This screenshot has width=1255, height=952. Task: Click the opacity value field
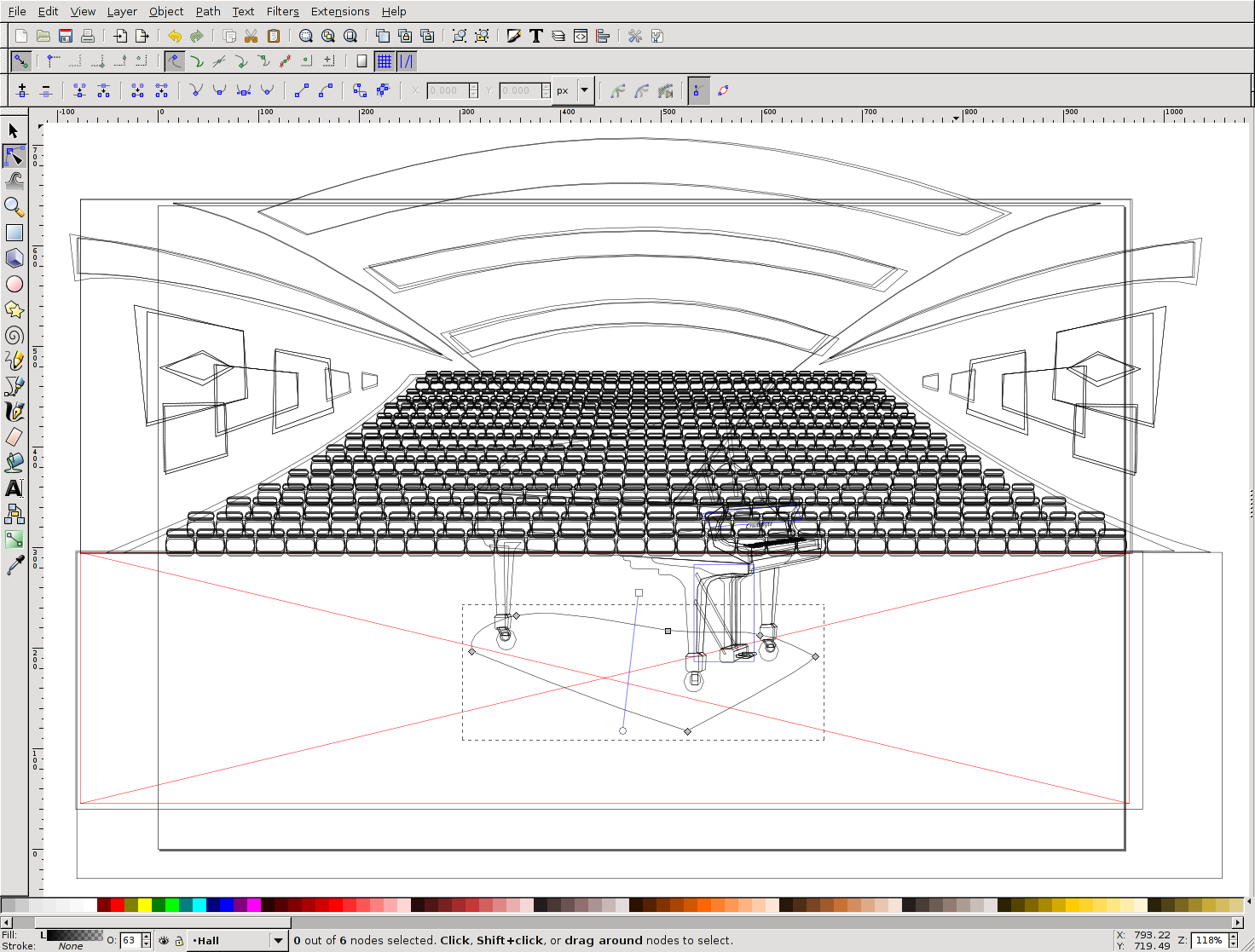pos(130,941)
